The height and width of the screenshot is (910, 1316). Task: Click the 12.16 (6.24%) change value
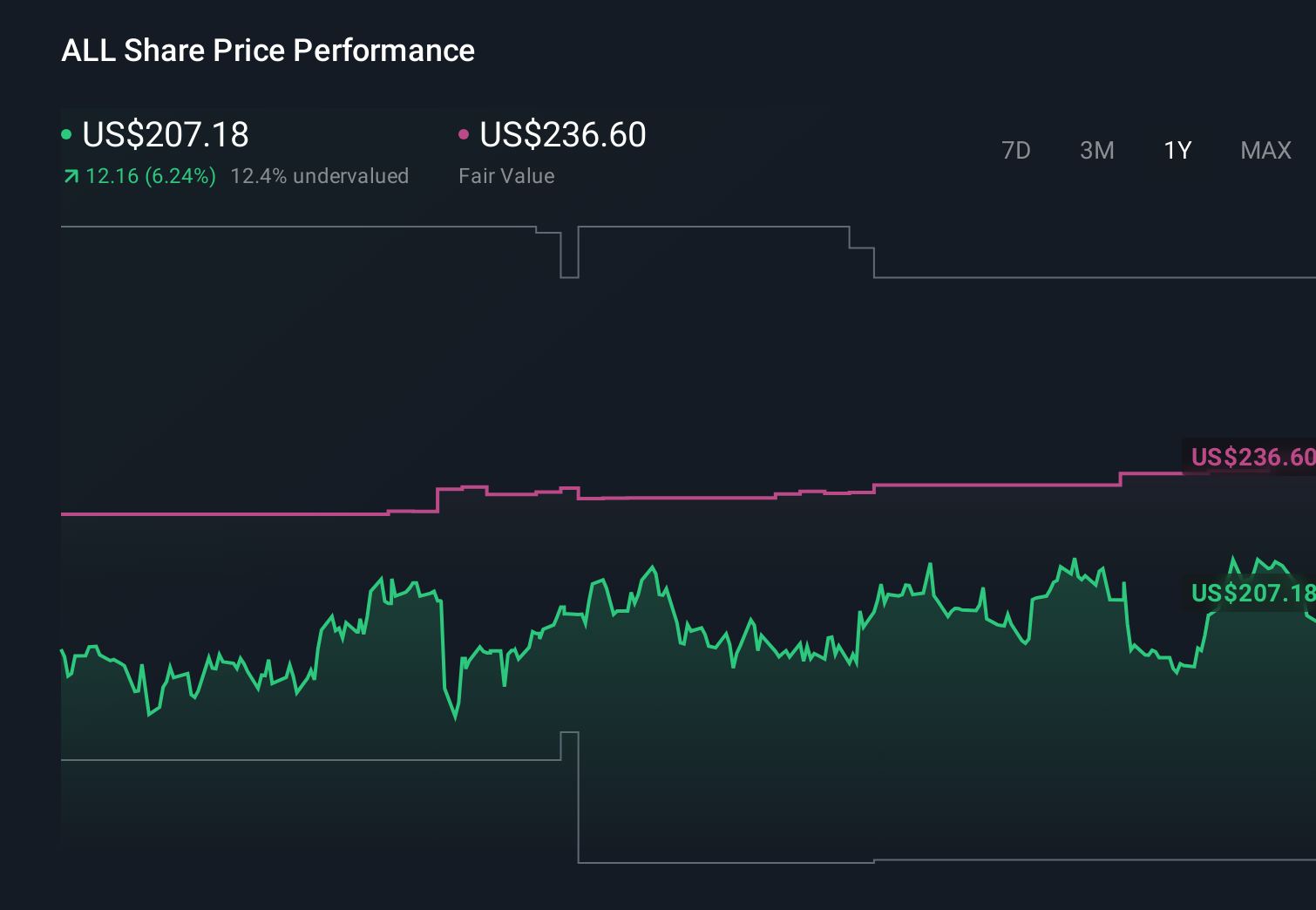coord(150,175)
